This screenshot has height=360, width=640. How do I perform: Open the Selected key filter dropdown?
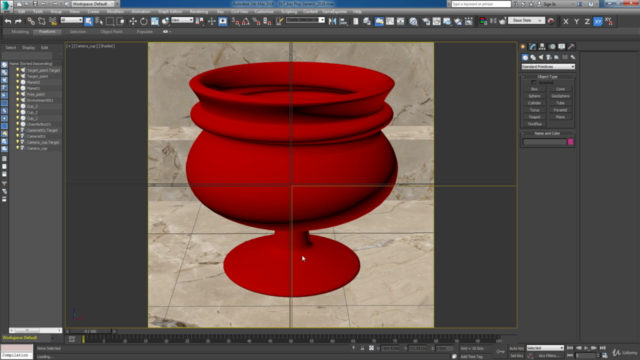545,348
